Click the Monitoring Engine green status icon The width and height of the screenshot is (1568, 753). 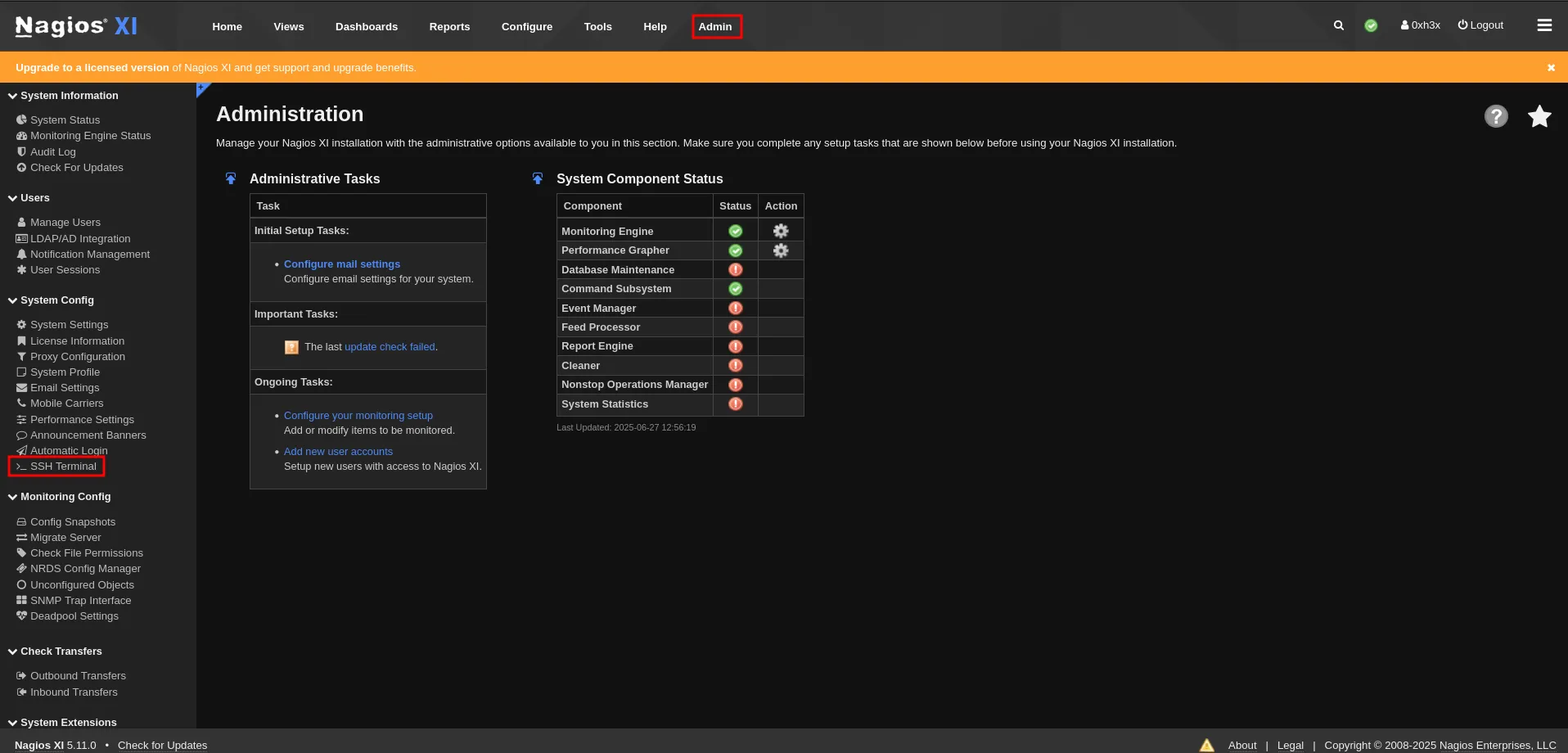(736, 231)
